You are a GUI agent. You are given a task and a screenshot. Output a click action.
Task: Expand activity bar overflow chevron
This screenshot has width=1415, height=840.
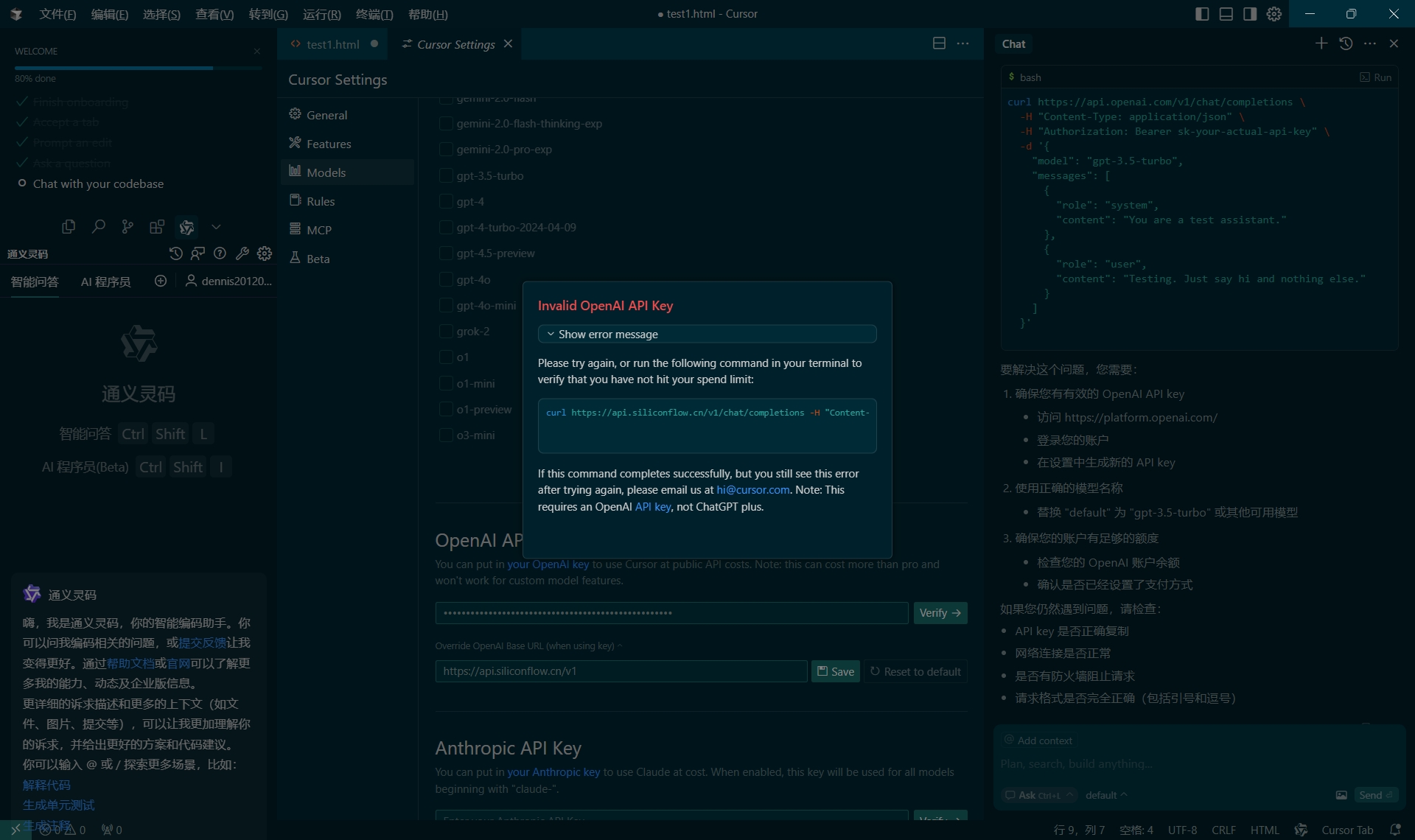216,227
